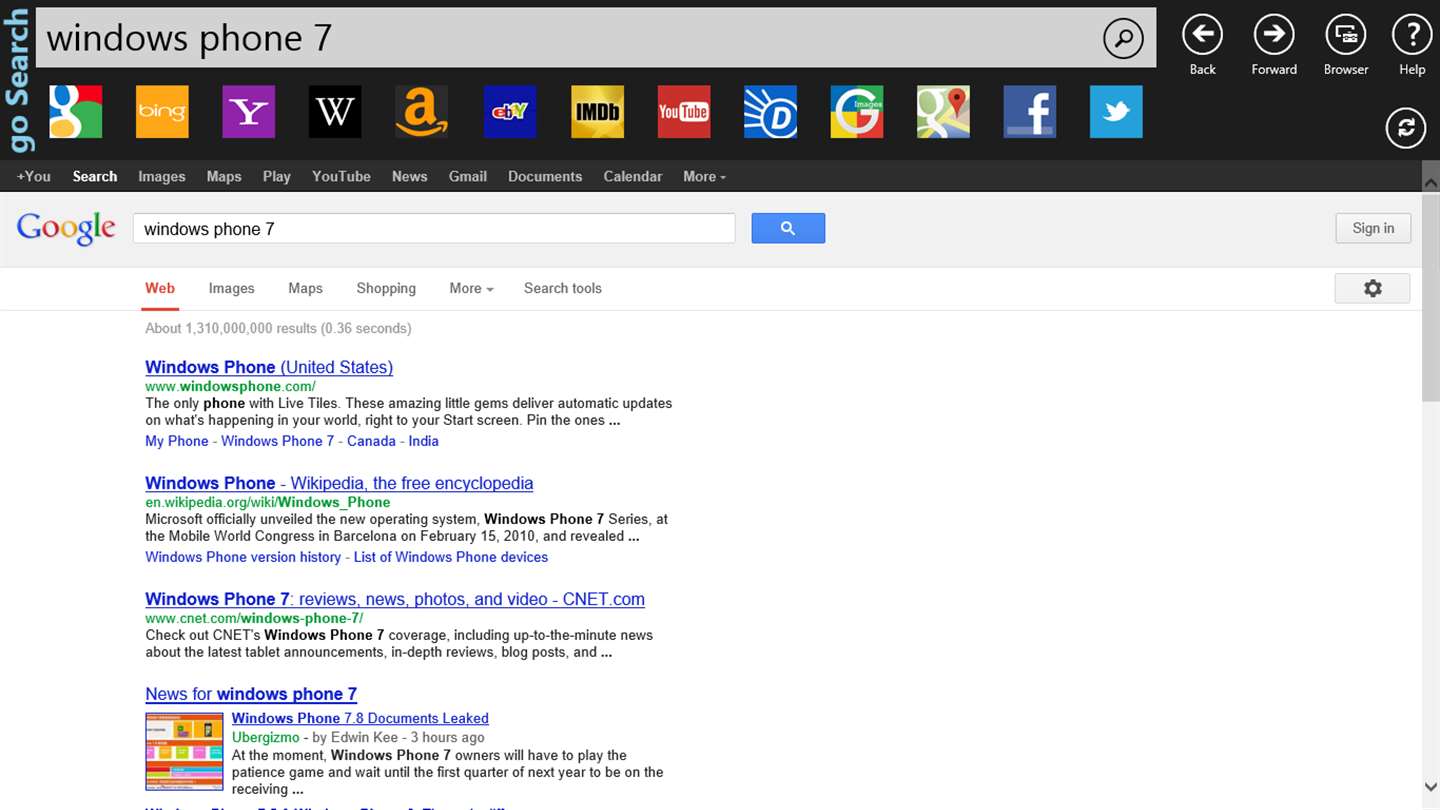Choose the Yahoo search engine icon
1440x810 pixels.
tap(249, 112)
